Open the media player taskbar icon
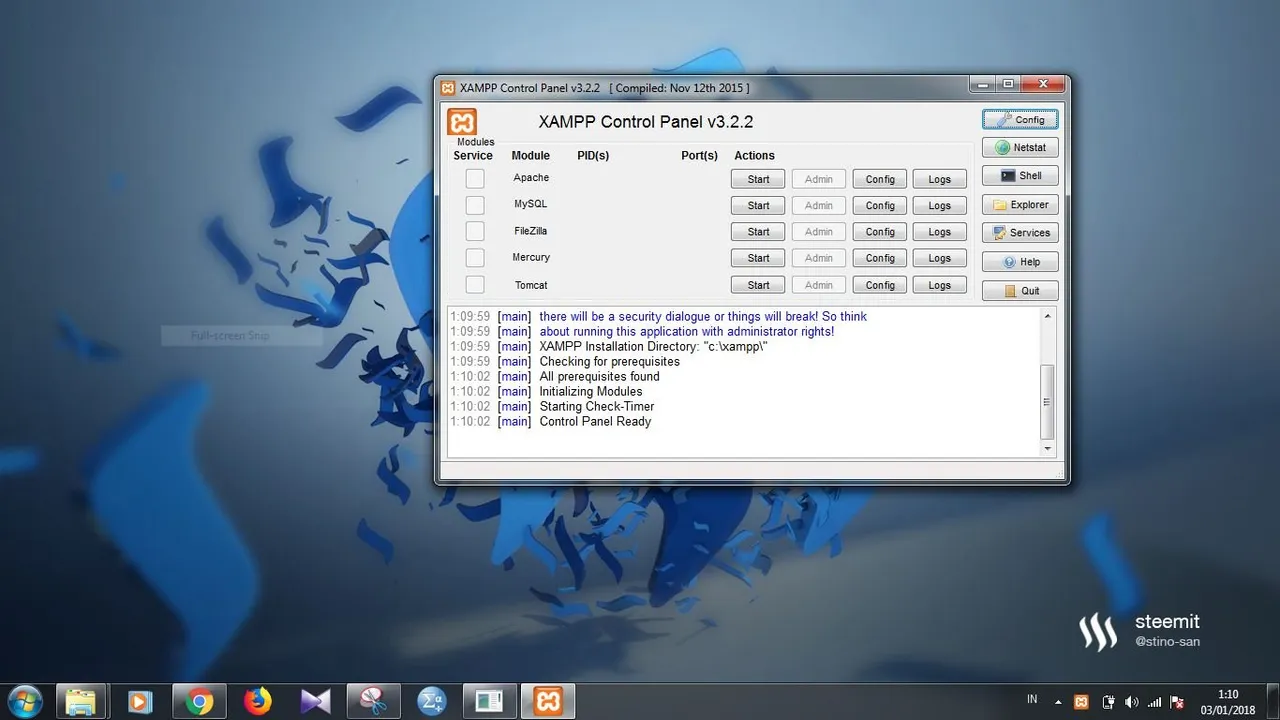The height and width of the screenshot is (720, 1280). point(139,701)
